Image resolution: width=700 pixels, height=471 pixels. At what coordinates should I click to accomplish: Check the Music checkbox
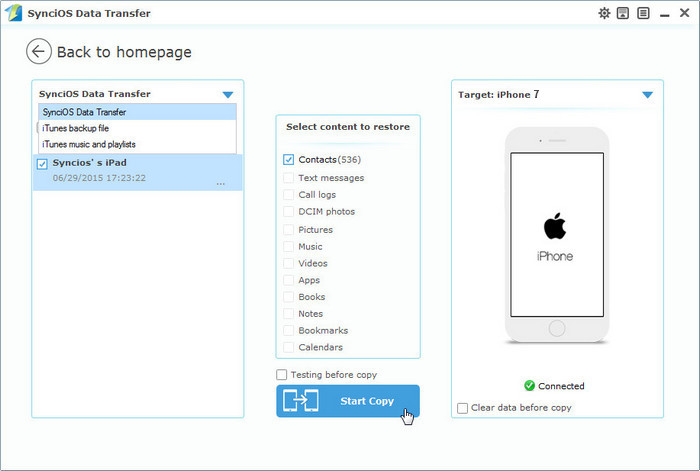pos(288,246)
